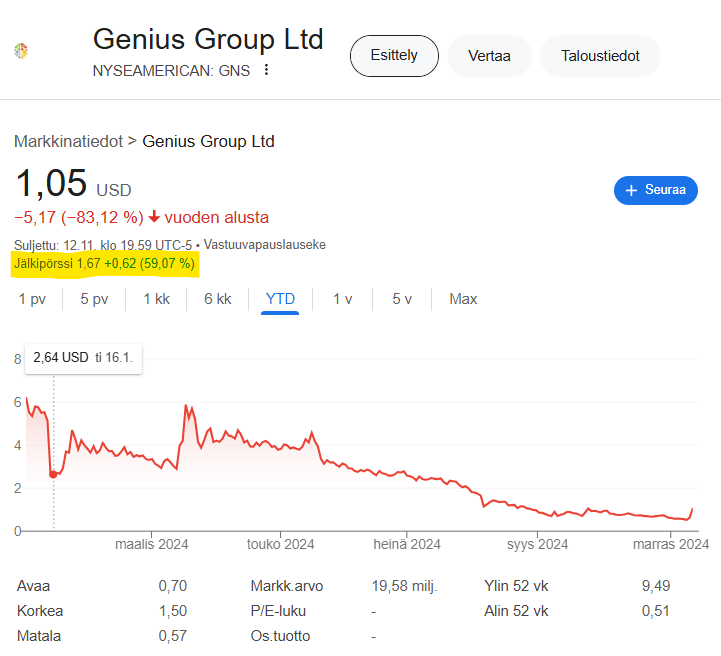The image size is (721, 656).
Task: Select the YTD time range
Action: coord(280,299)
